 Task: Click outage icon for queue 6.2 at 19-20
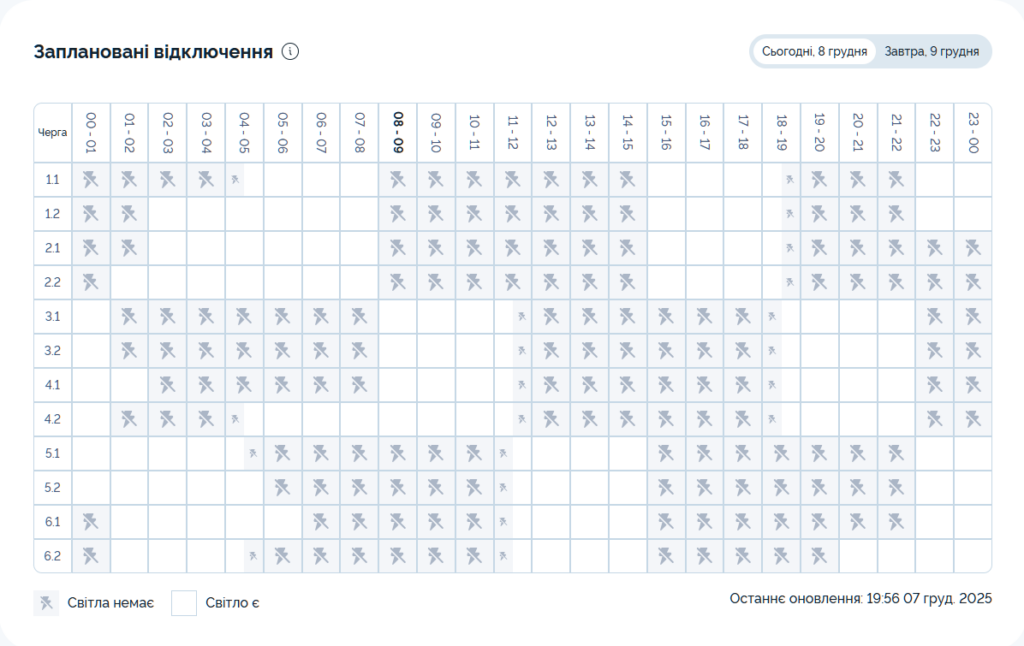tap(819, 555)
